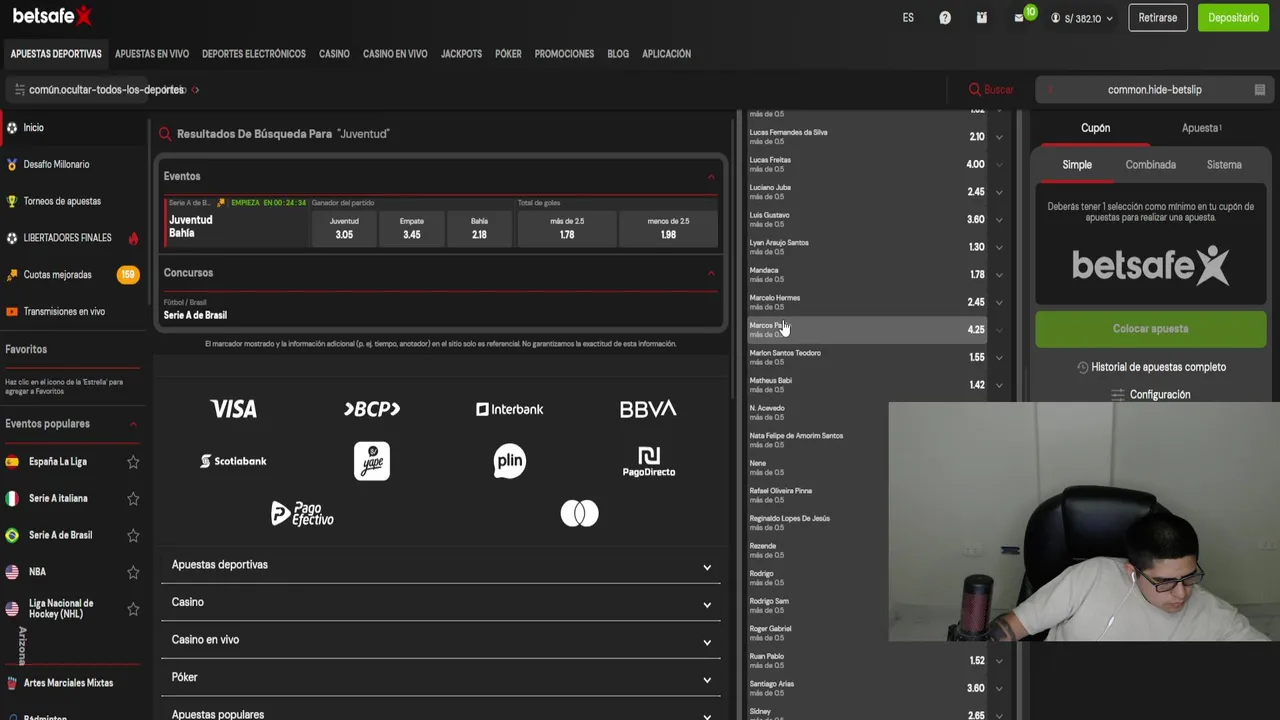This screenshot has height=720, width=1280.
Task: Collapse the Eventos section chevron
Action: (711, 177)
